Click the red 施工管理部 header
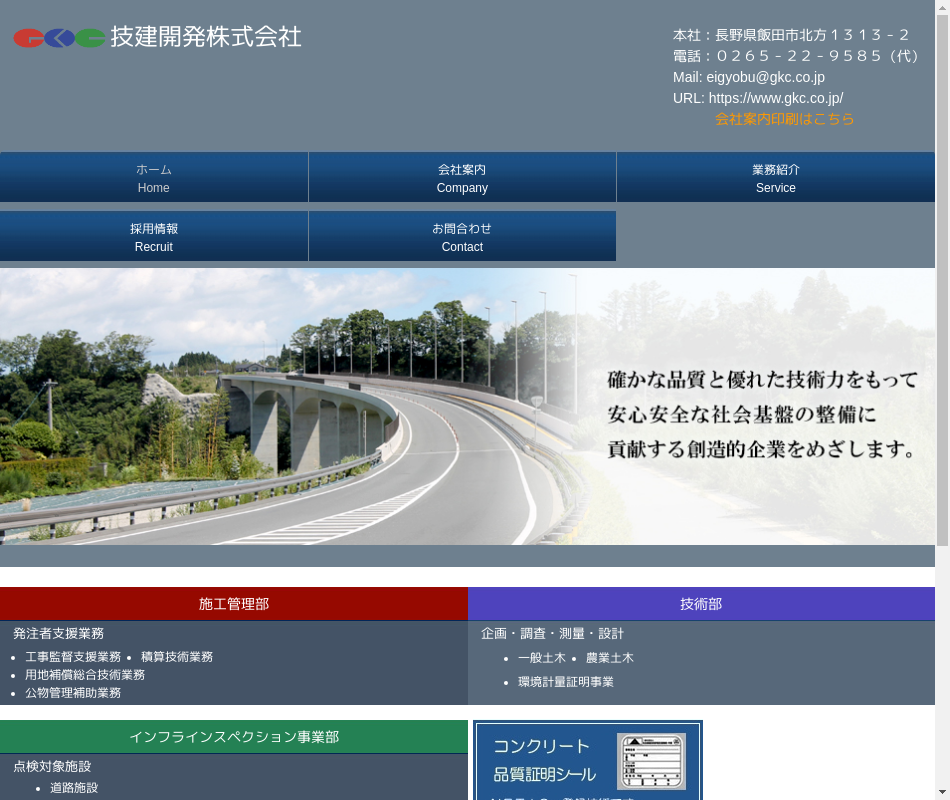The image size is (950, 800). point(233,604)
